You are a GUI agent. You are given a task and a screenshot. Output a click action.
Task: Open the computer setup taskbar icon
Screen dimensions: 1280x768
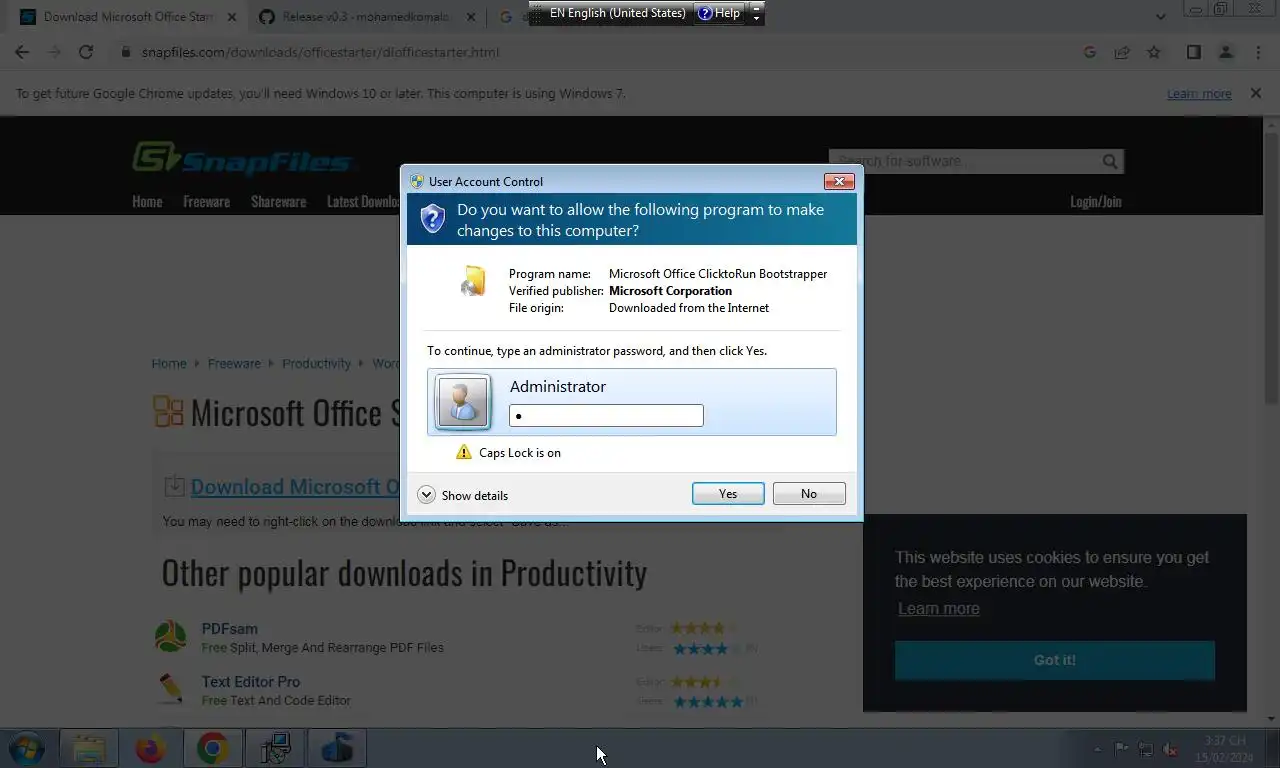275,748
